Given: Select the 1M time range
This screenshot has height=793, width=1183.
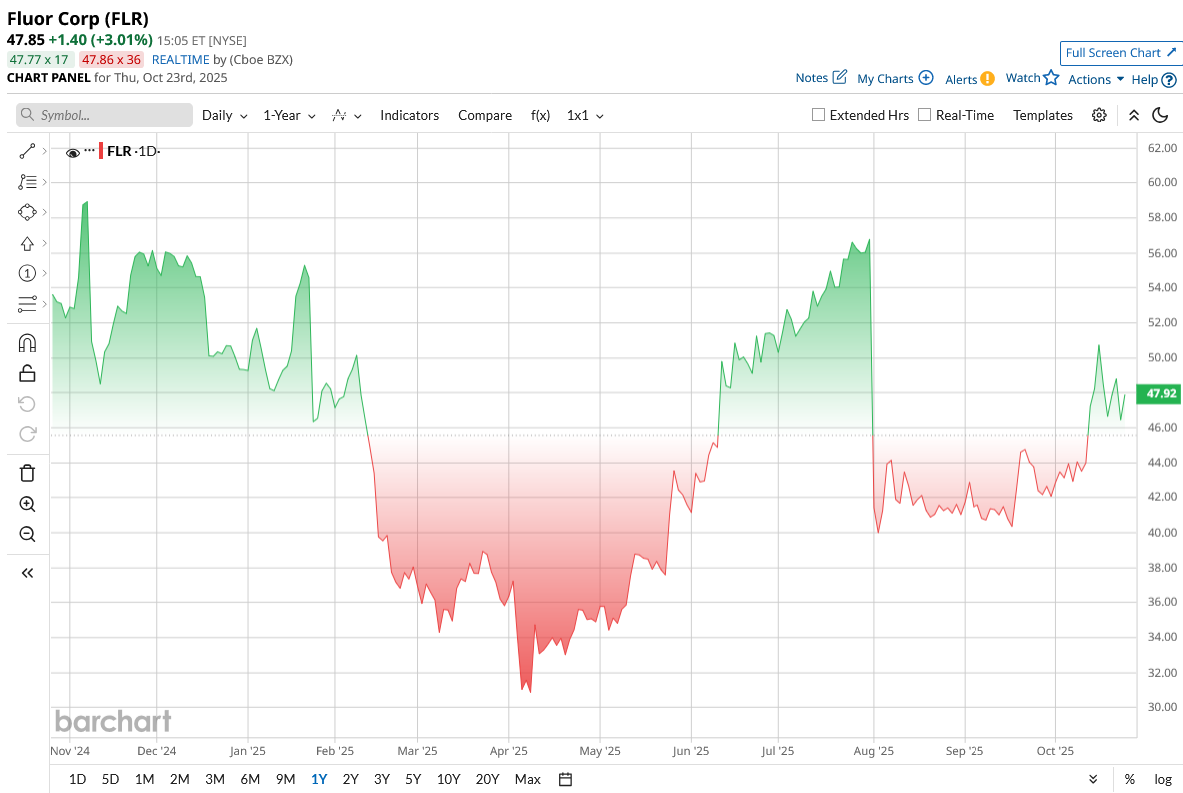Looking at the screenshot, I should (144, 779).
